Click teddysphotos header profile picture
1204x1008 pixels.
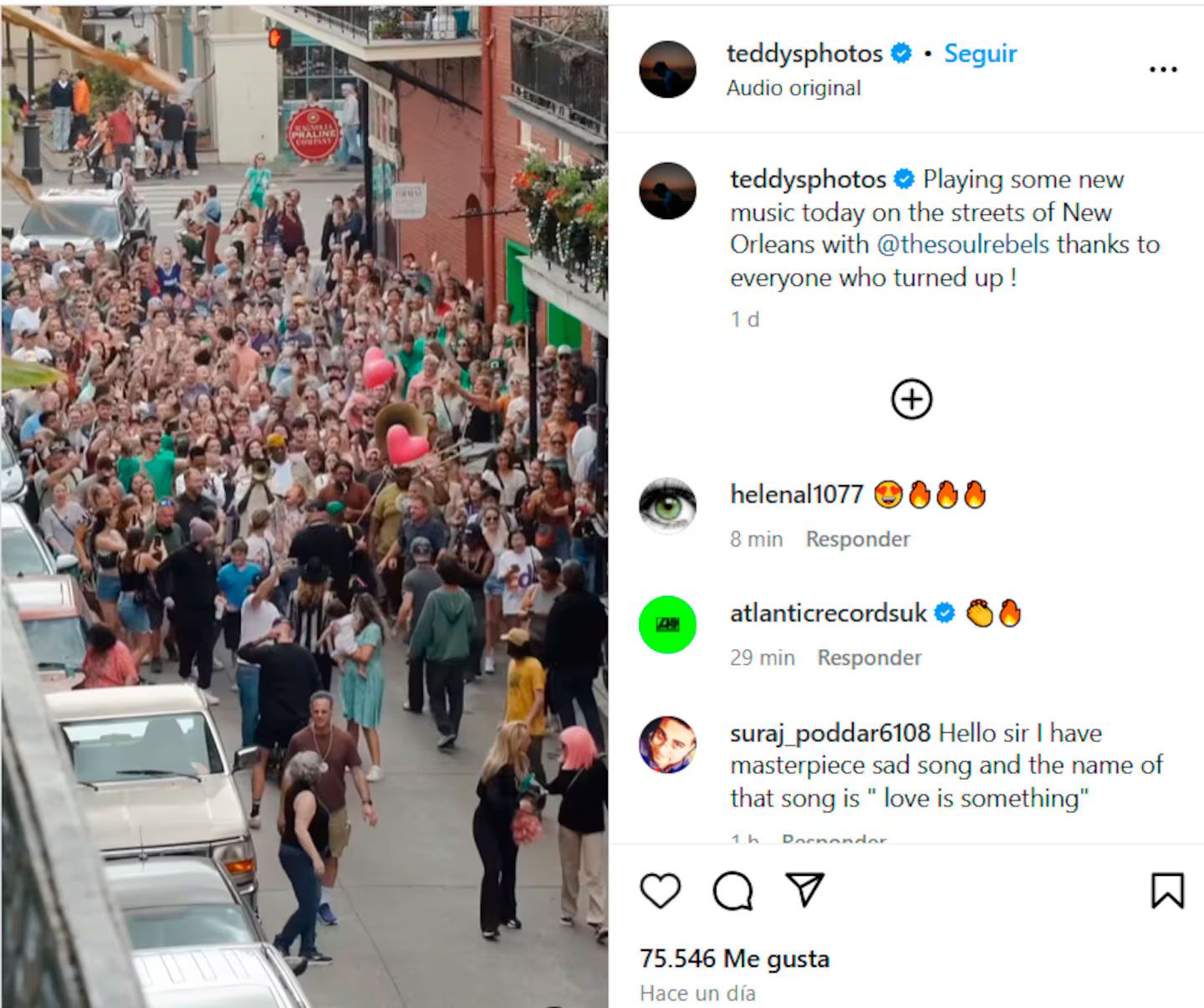pyautogui.click(x=667, y=69)
